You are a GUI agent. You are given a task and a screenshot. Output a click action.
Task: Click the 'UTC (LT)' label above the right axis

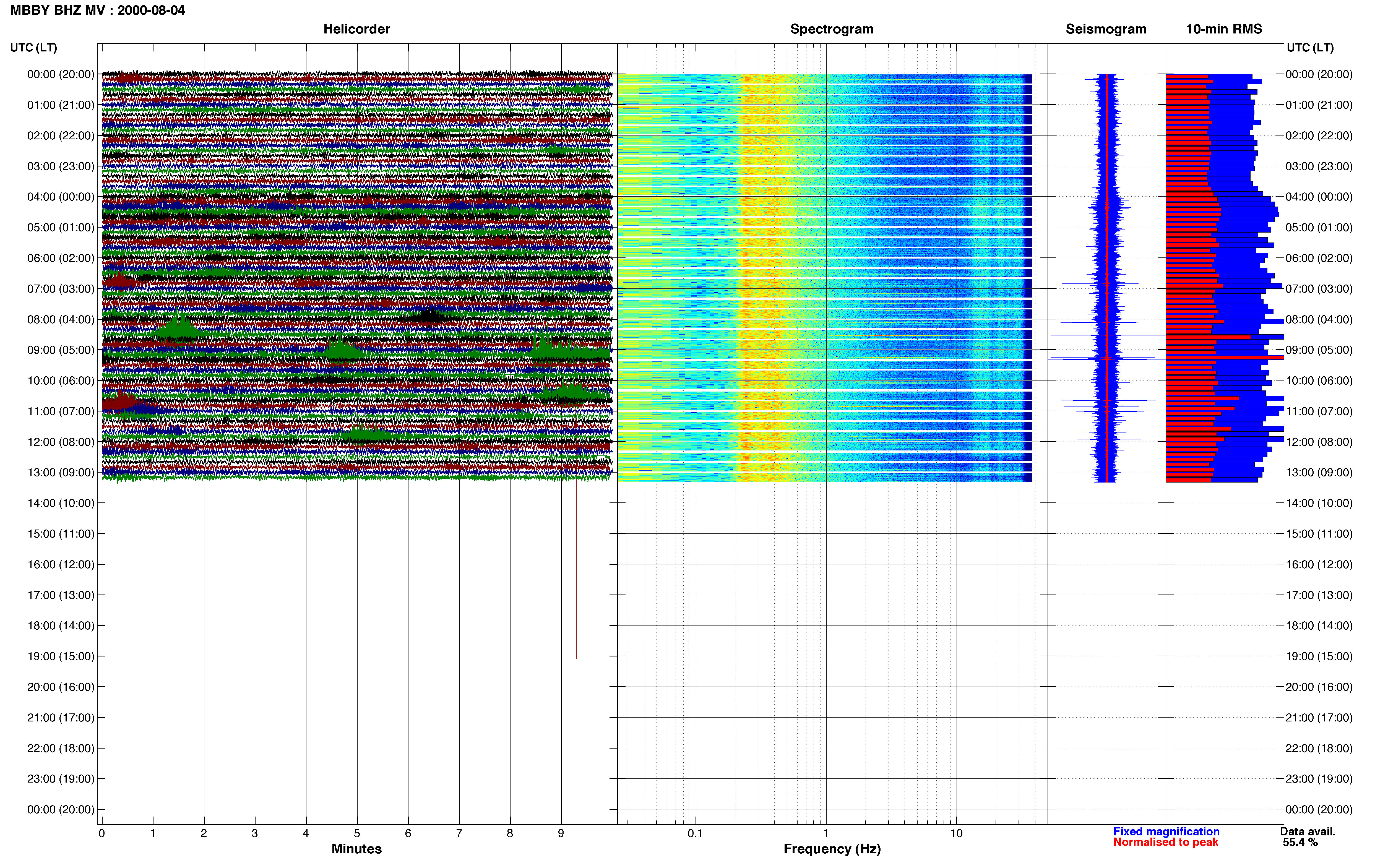[1310, 48]
